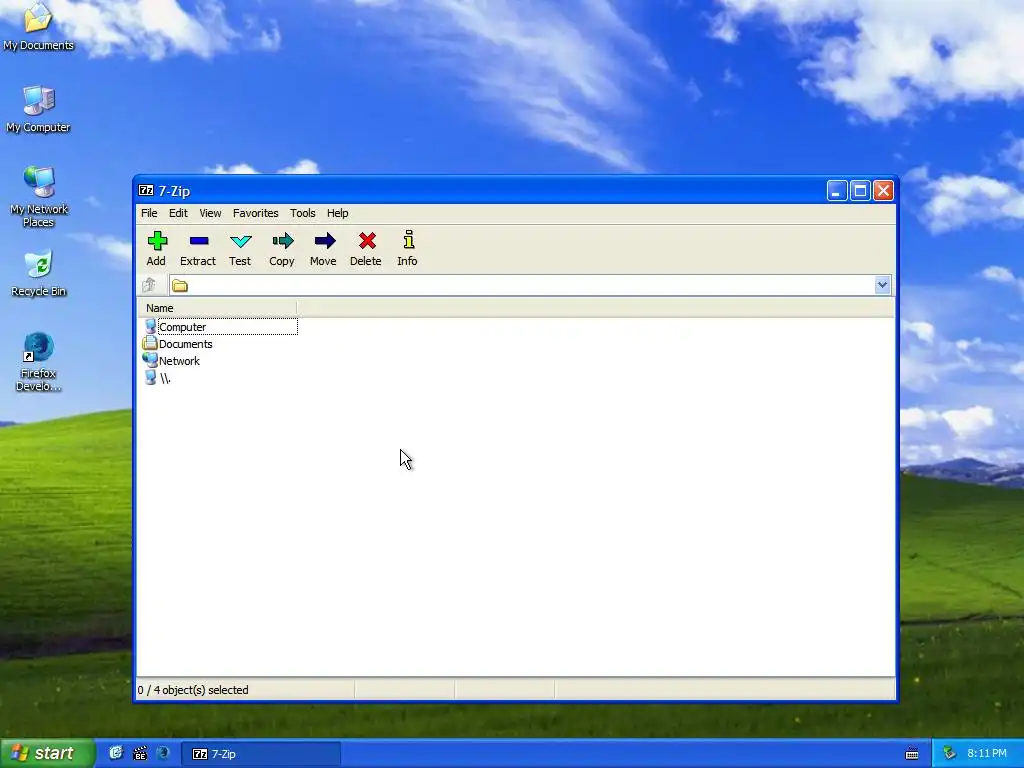1024x768 pixels.
Task: Click the Show Desktop quick launch icon
Action: coord(116,753)
